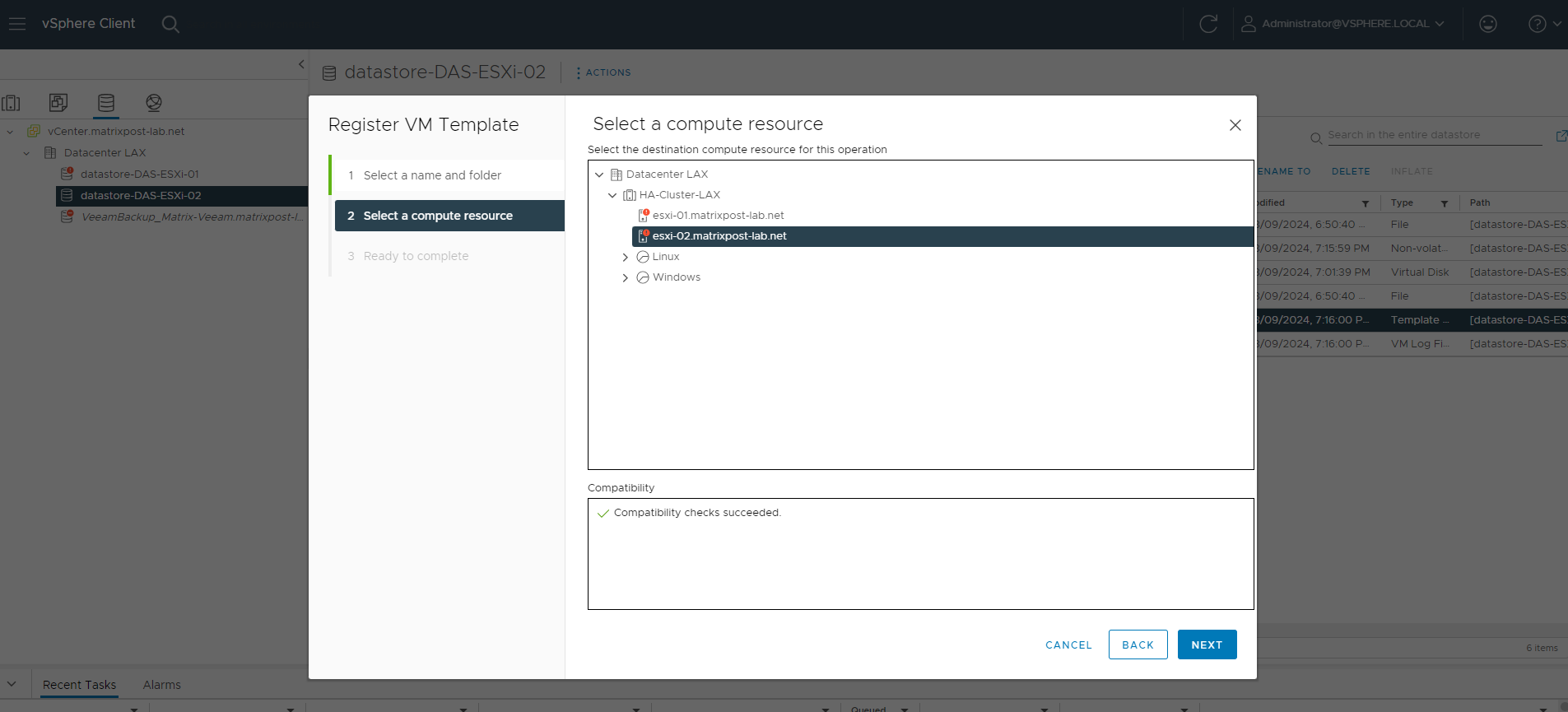Click the BACK button
1568x712 pixels.
[1138, 645]
